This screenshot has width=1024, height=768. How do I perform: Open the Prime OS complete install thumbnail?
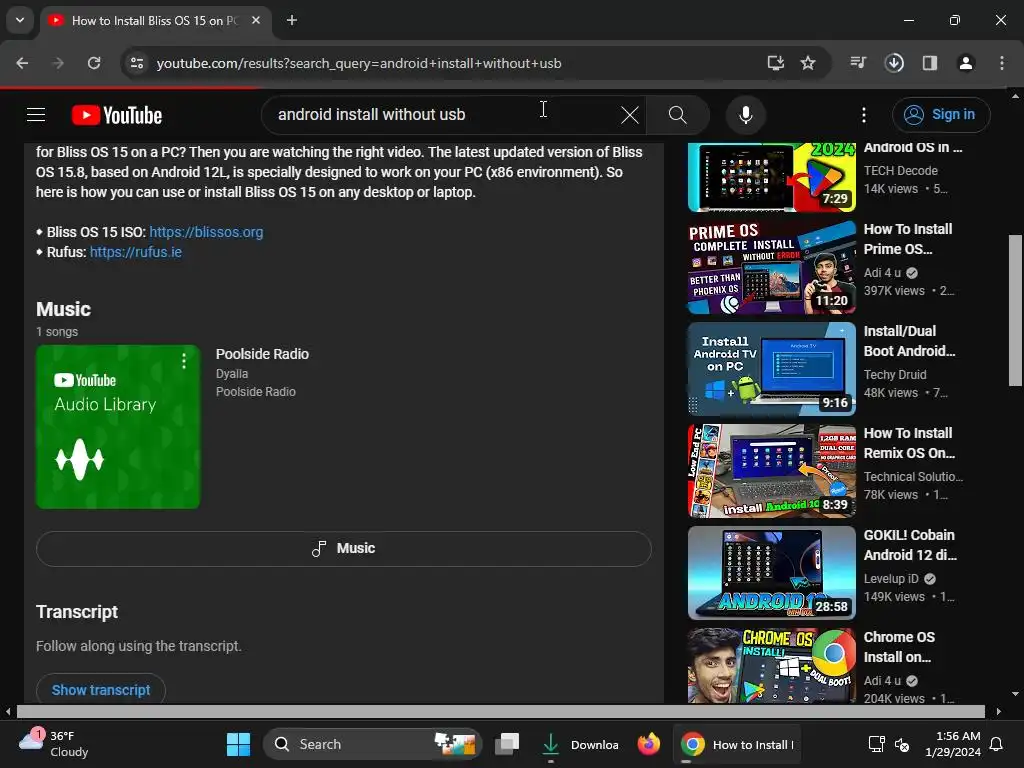(x=771, y=267)
